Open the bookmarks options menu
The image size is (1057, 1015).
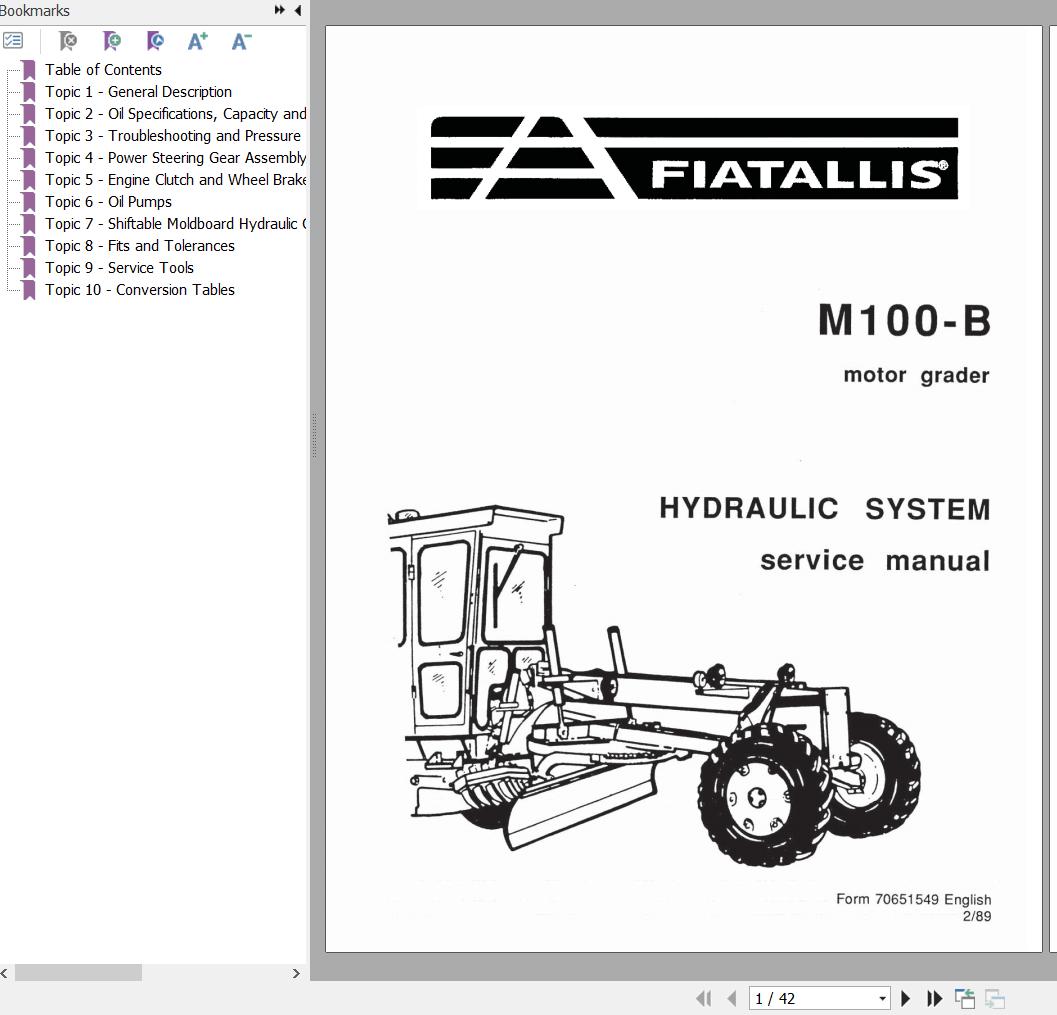14,41
